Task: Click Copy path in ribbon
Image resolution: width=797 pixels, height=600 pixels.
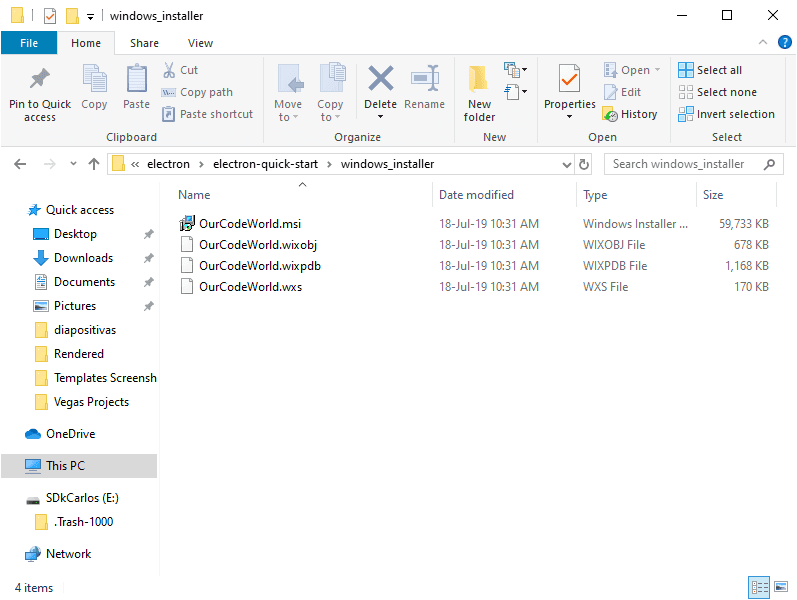Action: (197, 92)
